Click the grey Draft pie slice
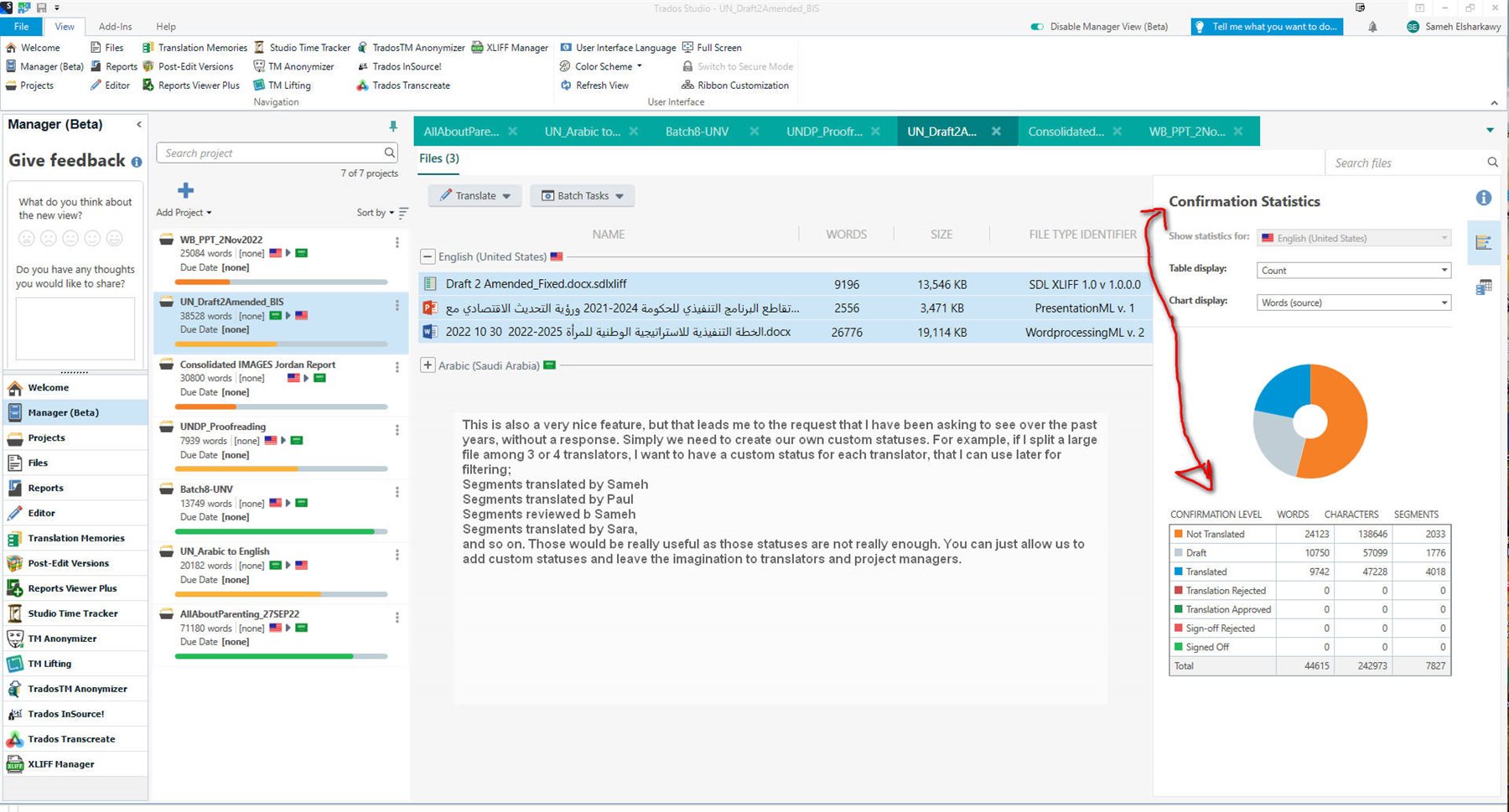 [x=1277, y=442]
